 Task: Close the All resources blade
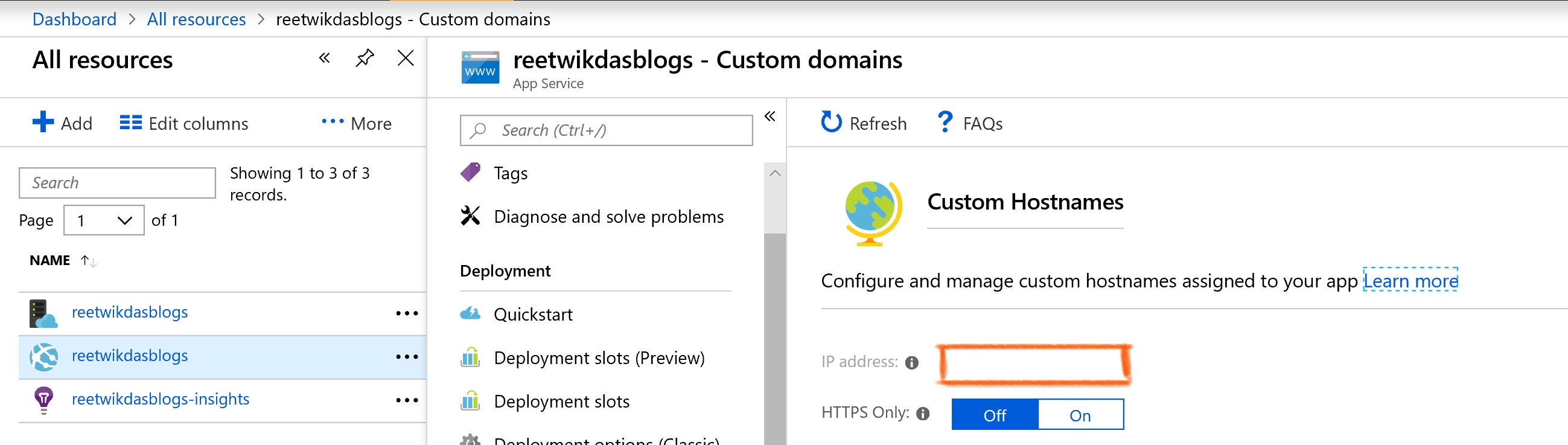pyautogui.click(x=406, y=58)
